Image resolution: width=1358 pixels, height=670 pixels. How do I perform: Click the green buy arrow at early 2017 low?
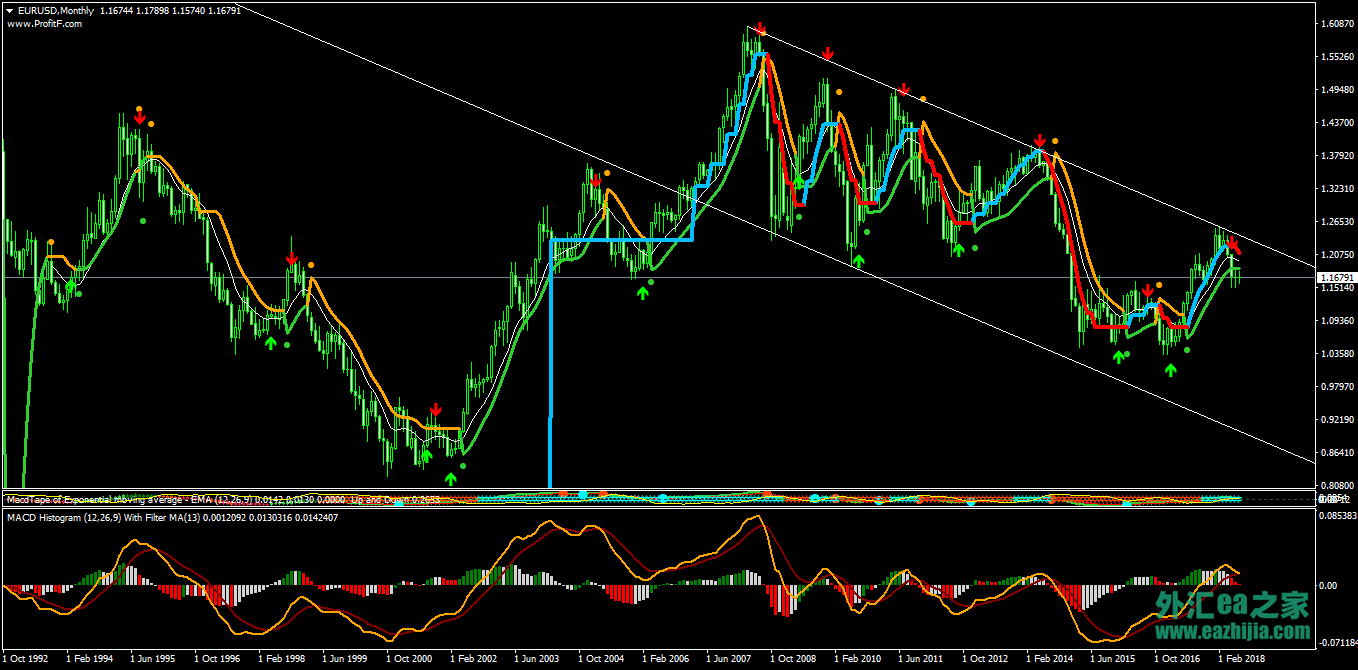(1170, 371)
